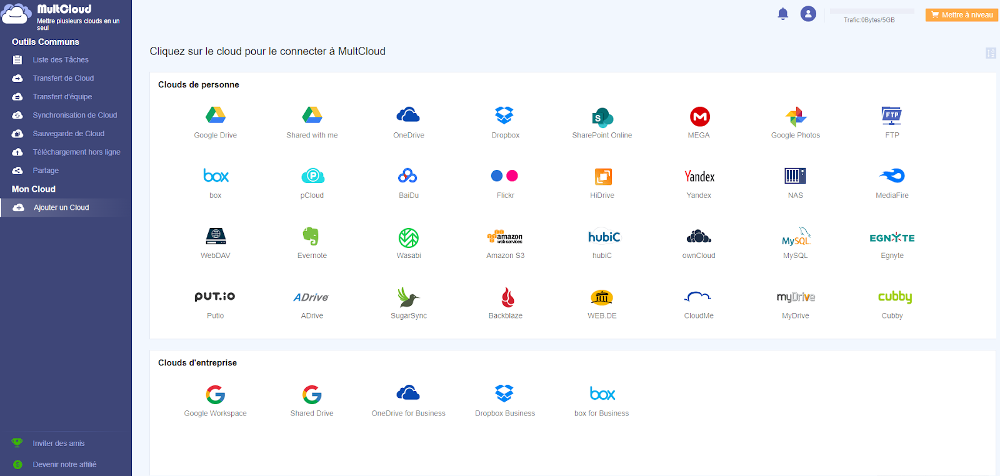Click Devenir notre affilié link

pyautogui.click(x=64, y=465)
